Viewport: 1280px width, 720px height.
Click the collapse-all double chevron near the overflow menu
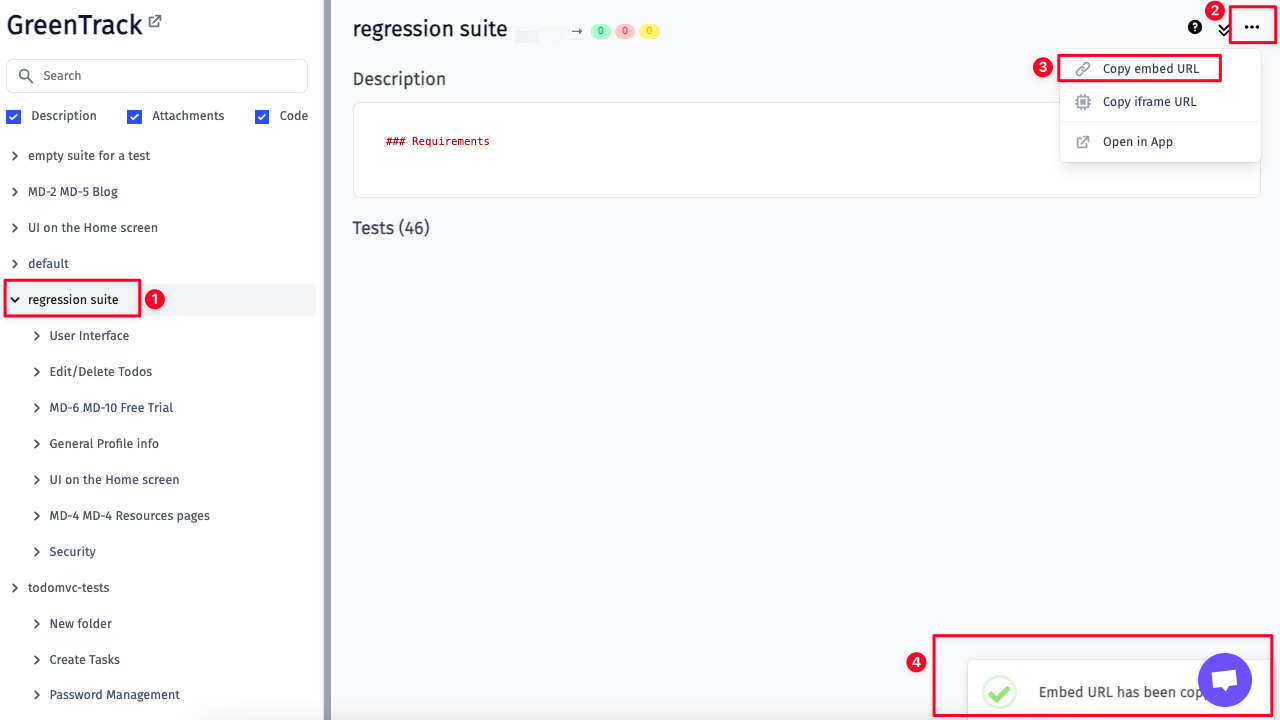click(1223, 30)
